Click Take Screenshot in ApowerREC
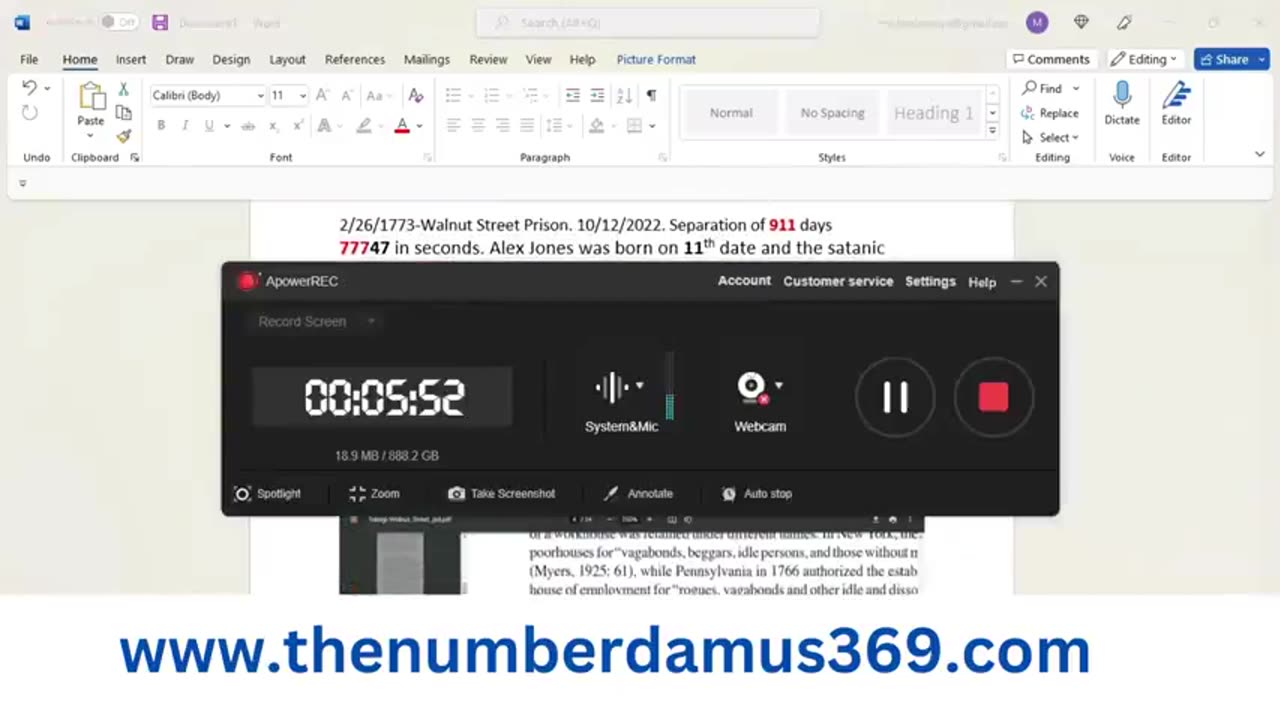This screenshot has height=720, width=1280. 501,493
